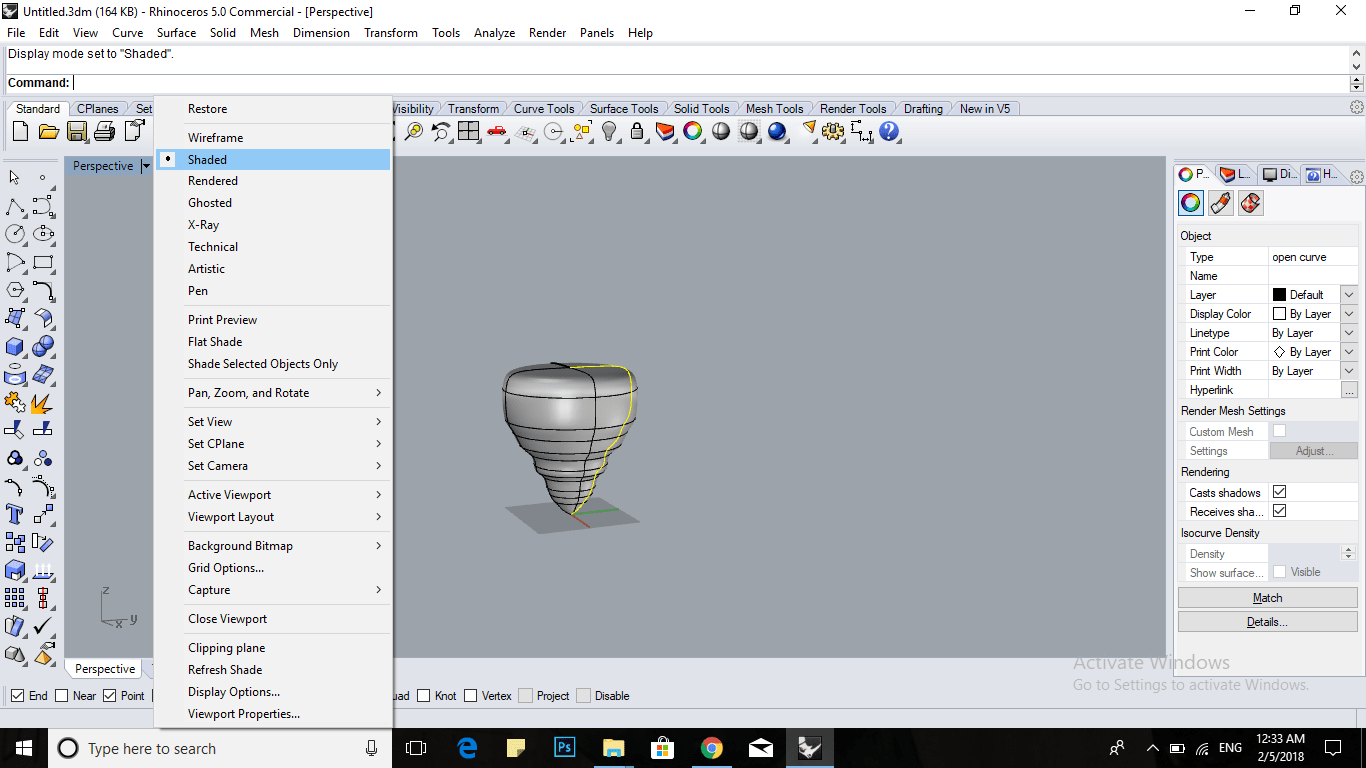Image resolution: width=1366 pixels, height=768 pixels.
Task: Toggle the Disable osnap checkbox
Action: click(x=584, y=696)
